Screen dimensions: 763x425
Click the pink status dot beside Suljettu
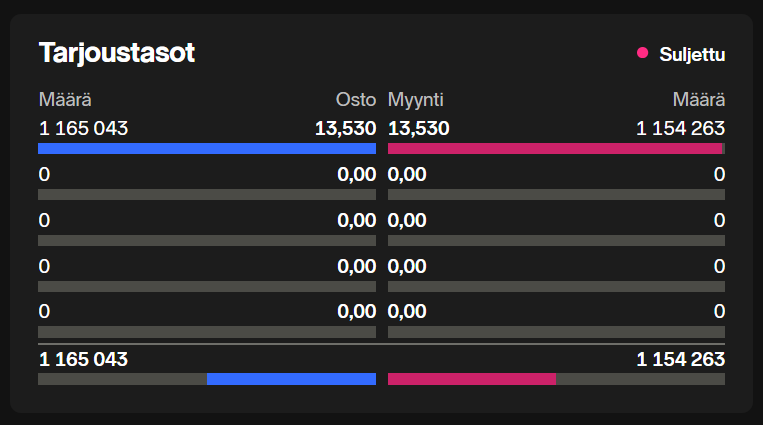642,53
